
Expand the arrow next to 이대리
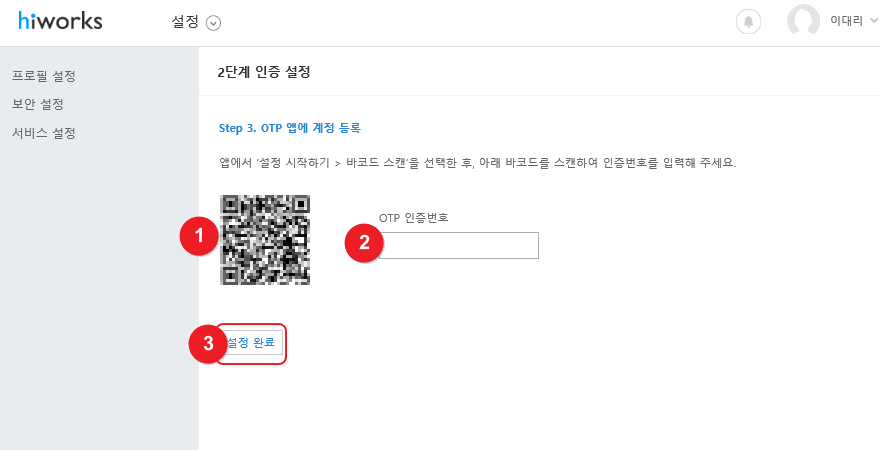(x=873, y=21)
